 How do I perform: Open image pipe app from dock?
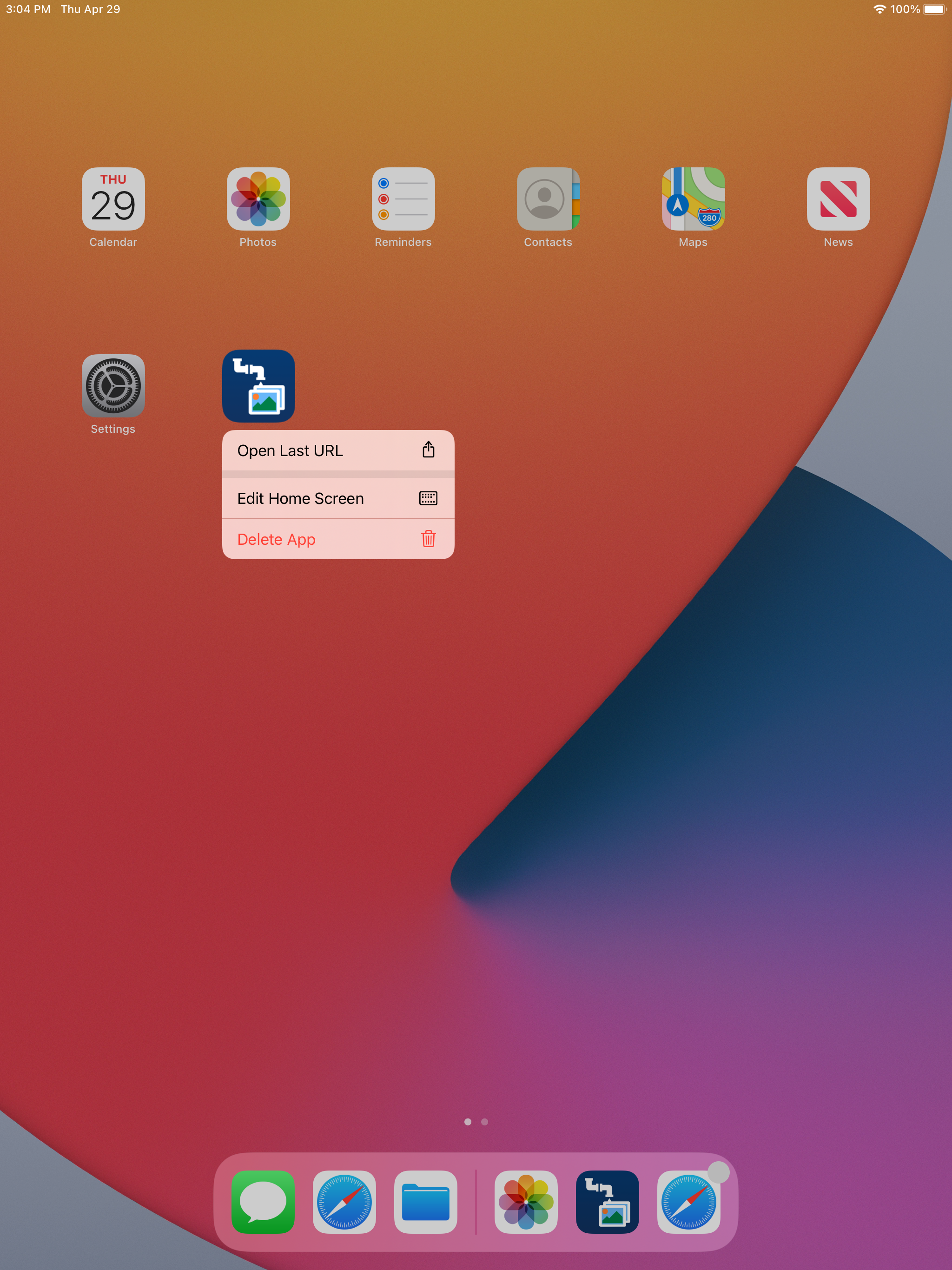607,1202
